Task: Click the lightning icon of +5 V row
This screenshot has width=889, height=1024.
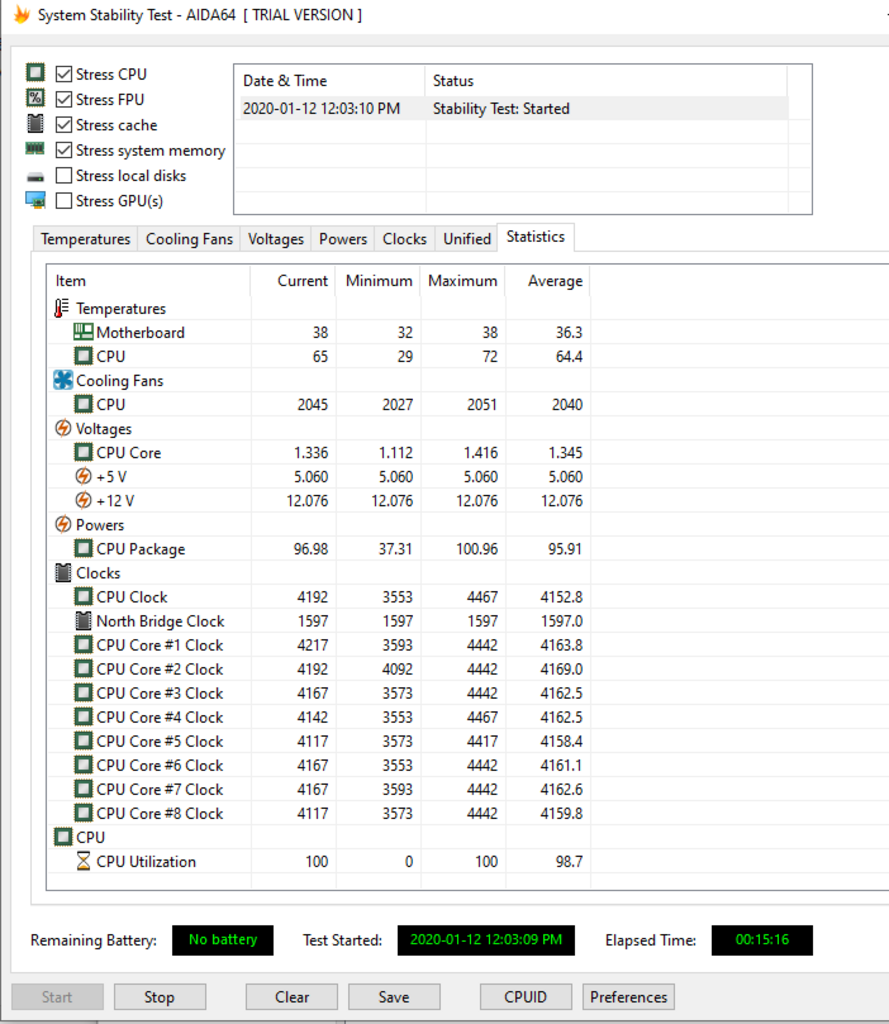Action: [83, 476]
